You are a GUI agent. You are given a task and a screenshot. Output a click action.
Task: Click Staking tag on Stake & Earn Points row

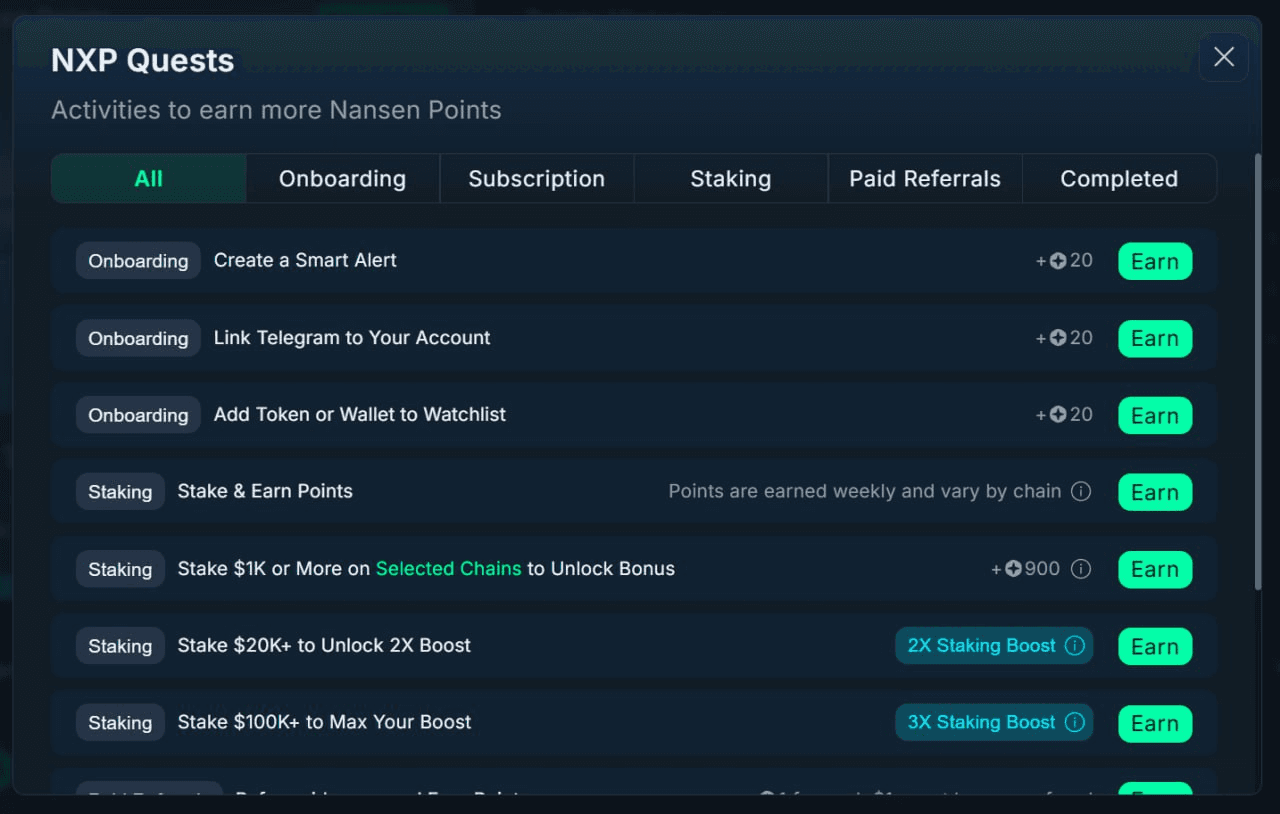tap(120, 492)
